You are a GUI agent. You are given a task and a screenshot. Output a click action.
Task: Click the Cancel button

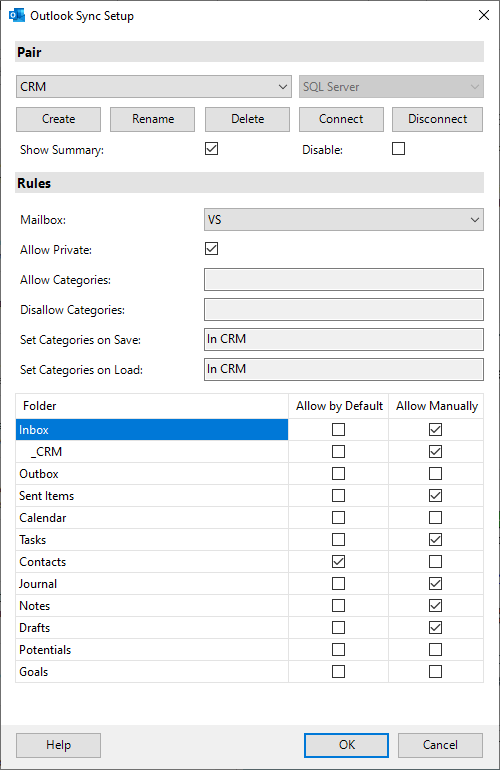[440, 745]
